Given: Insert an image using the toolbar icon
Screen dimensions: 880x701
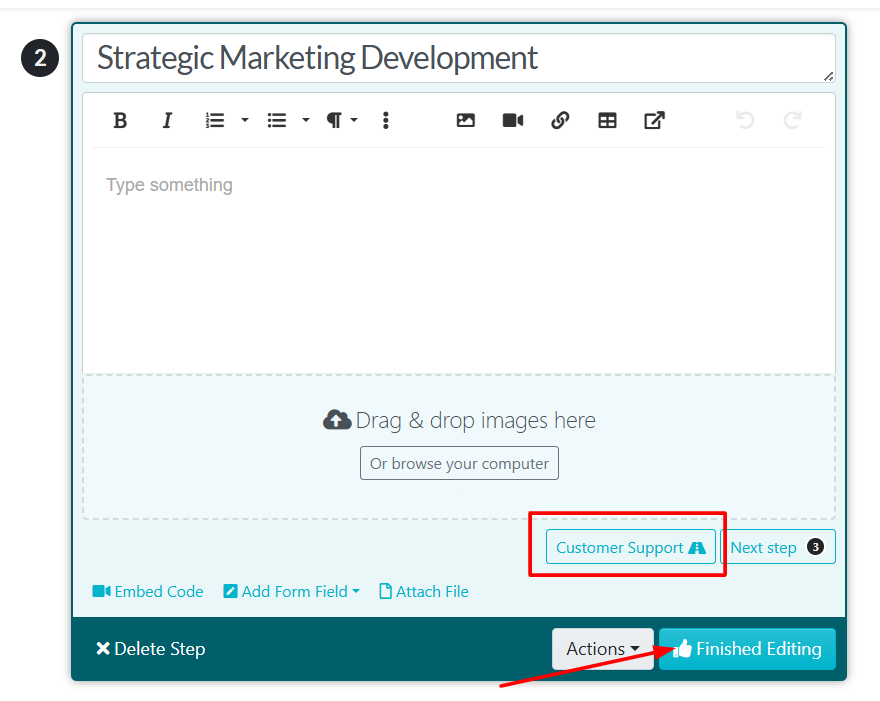Looking at the screenshot, I should tap(465, 121).
